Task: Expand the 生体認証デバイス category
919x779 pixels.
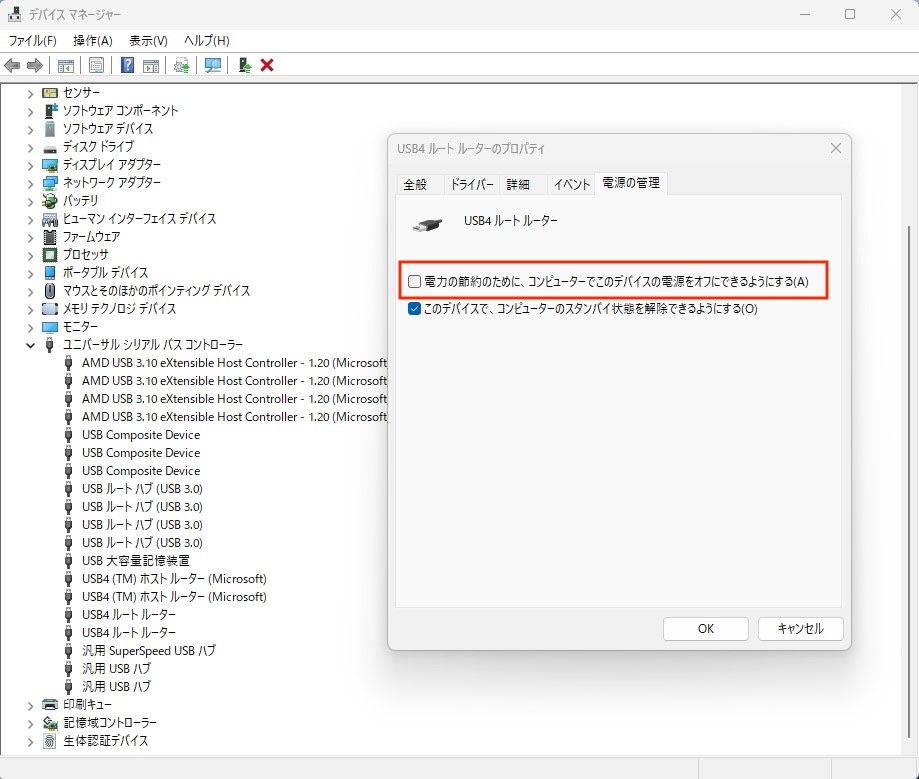Action: pyautogui.click(x=30, y=741)
